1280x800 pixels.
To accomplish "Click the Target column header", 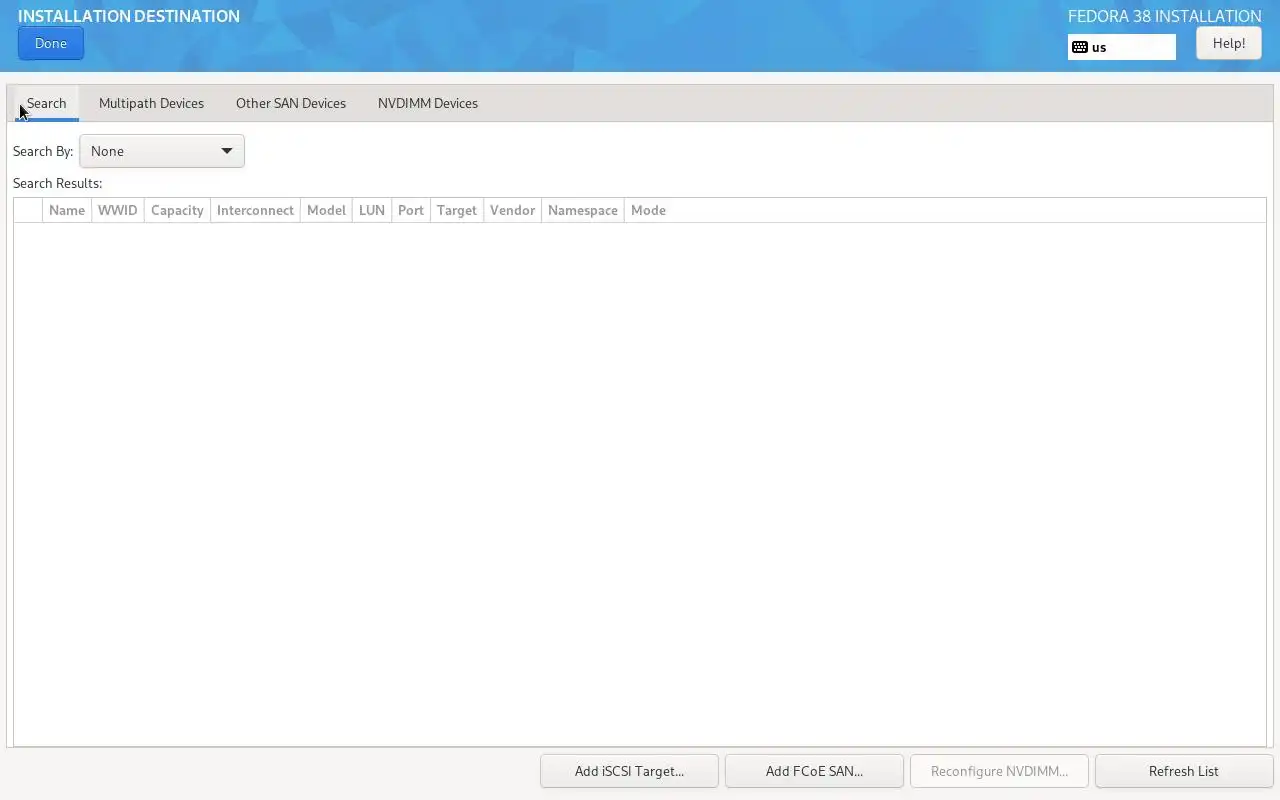I will coord(457,210).
